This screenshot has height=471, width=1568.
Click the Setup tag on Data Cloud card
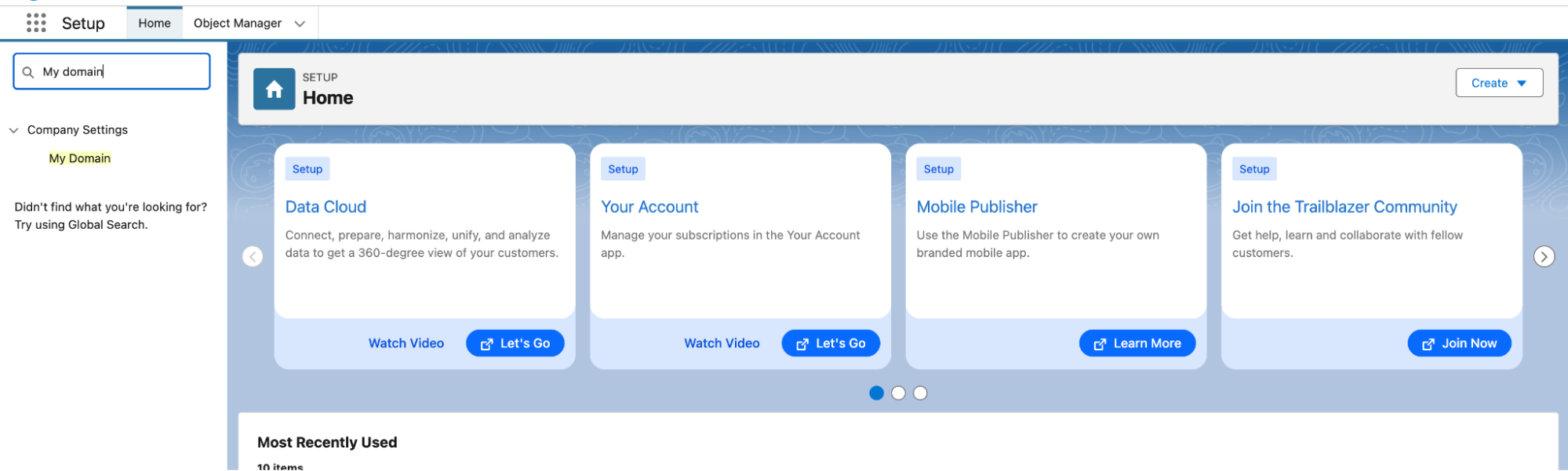pos(307,169)
